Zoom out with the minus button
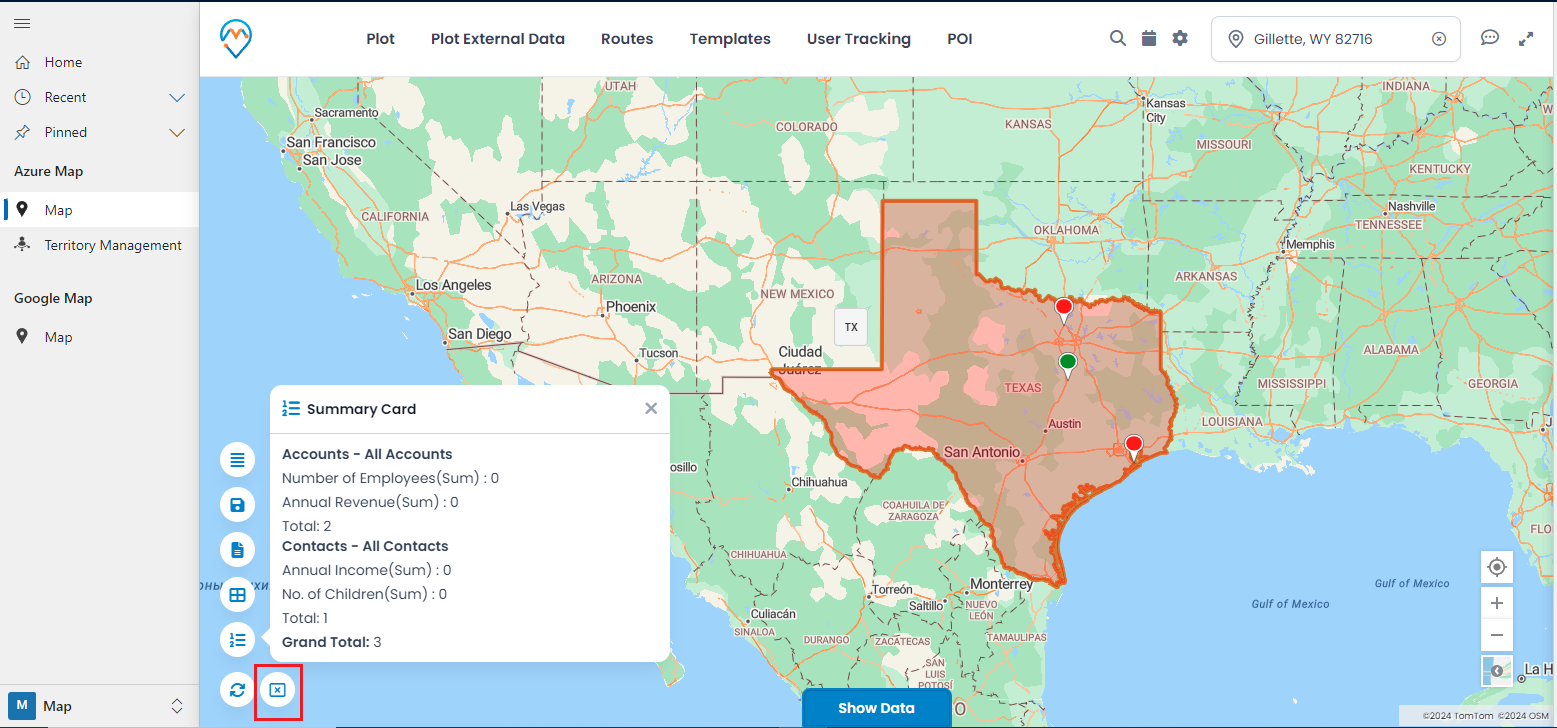Screen dimensions: 1557x728 tap(1497, 635)
